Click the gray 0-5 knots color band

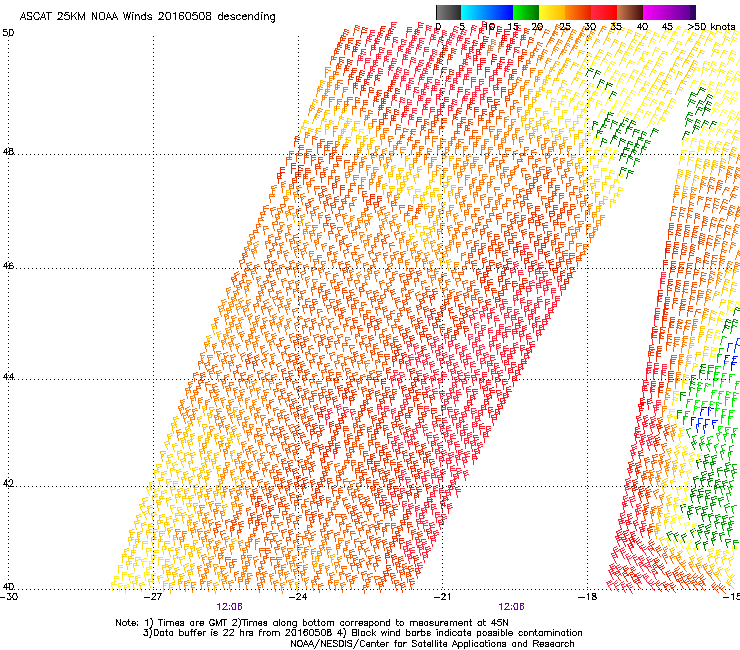click(x=448, y=12)
